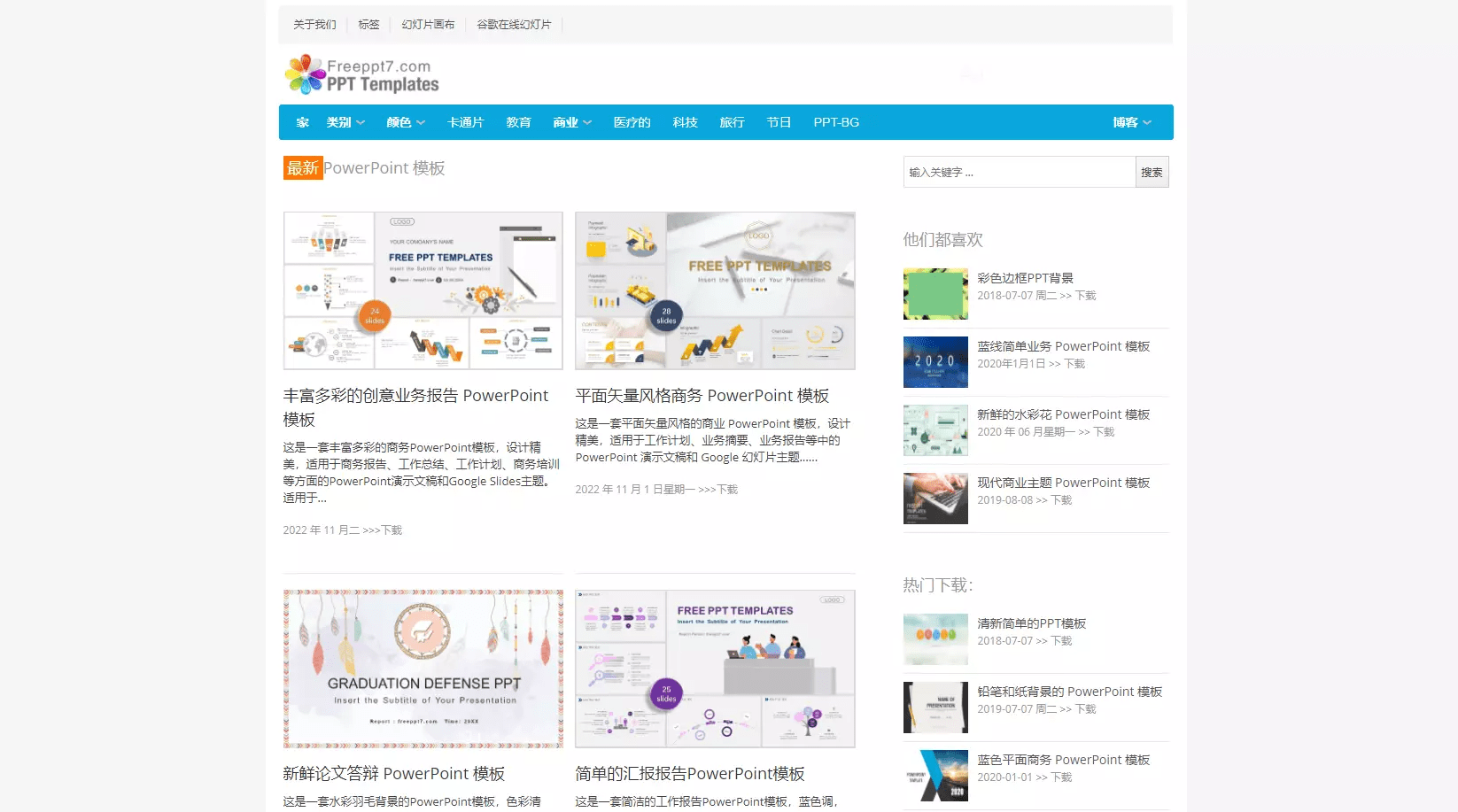The width and height of the screenshot is (1458, 812).
Task: Open the pencil and paper background thumbnail
Action: click(935, 708)
